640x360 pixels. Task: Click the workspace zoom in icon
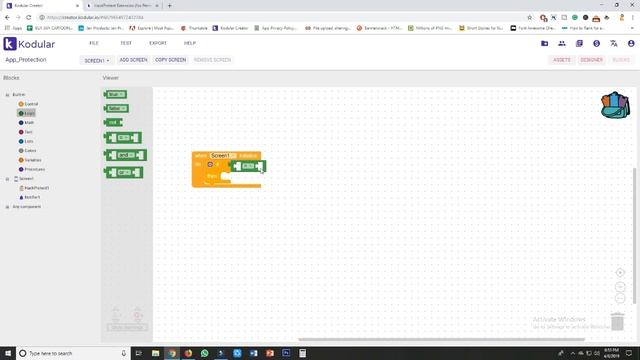pos(620,287)
